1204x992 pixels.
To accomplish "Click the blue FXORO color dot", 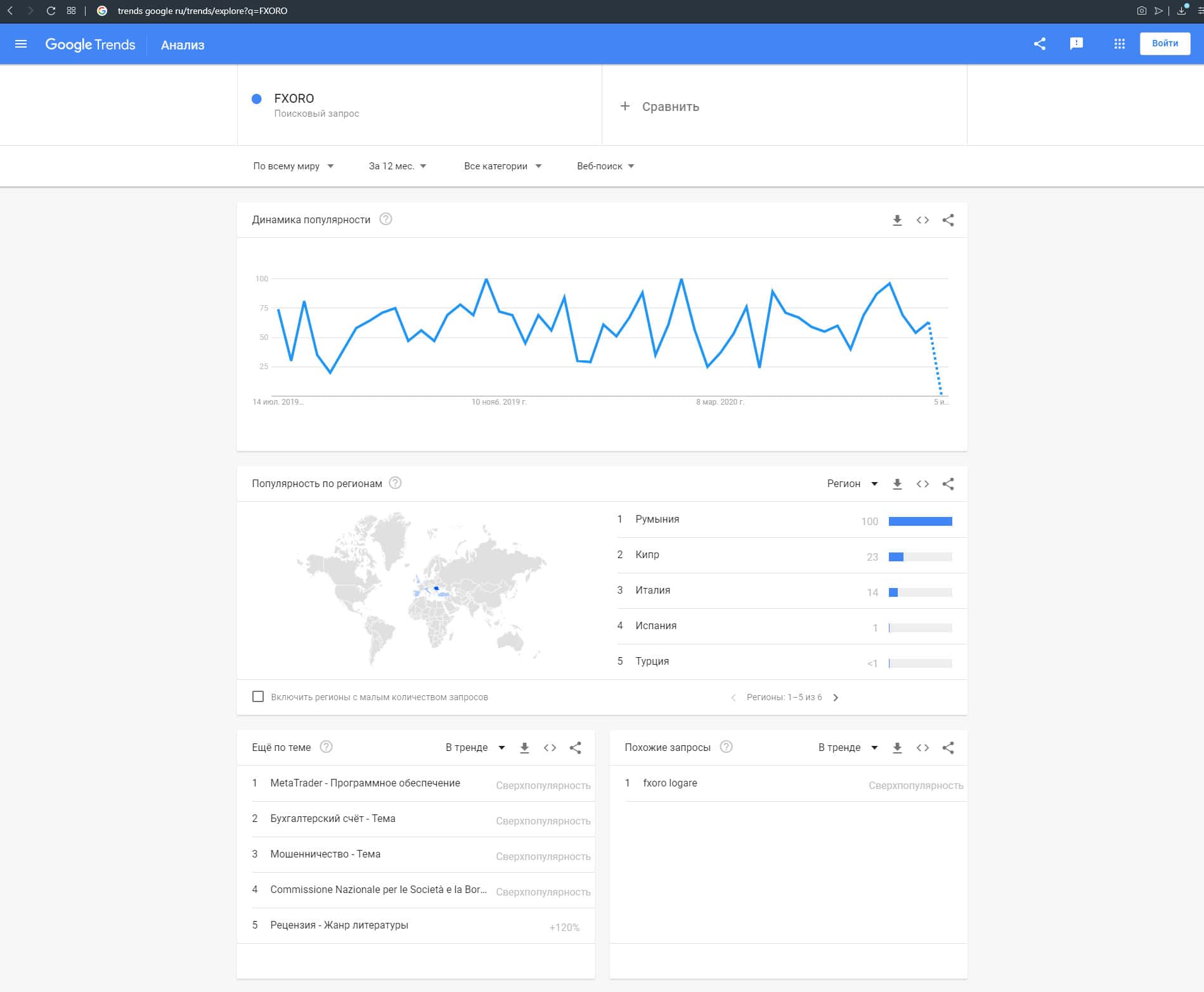I will coord(257,99).
